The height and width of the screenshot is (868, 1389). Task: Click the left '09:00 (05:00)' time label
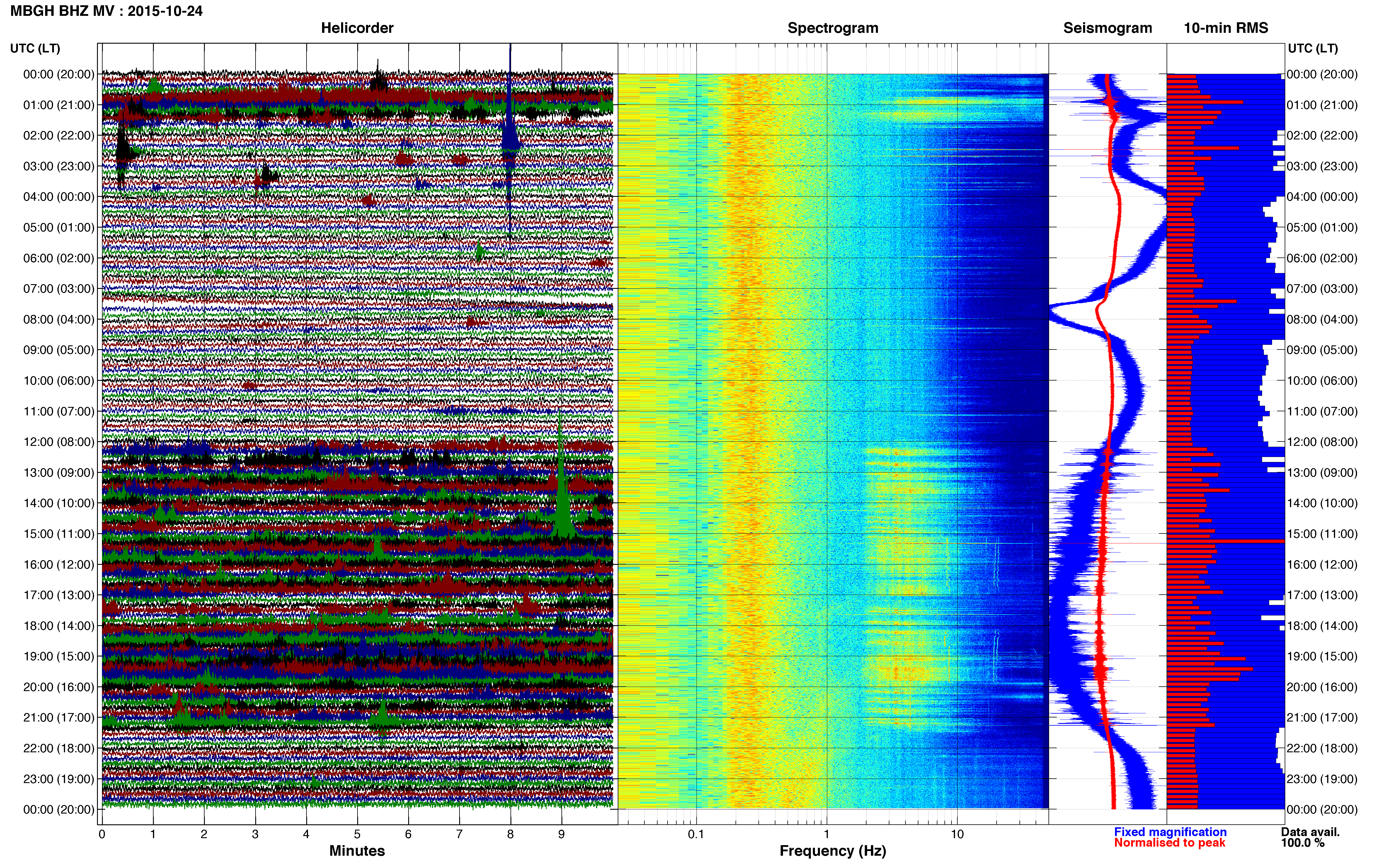(59, 350)
